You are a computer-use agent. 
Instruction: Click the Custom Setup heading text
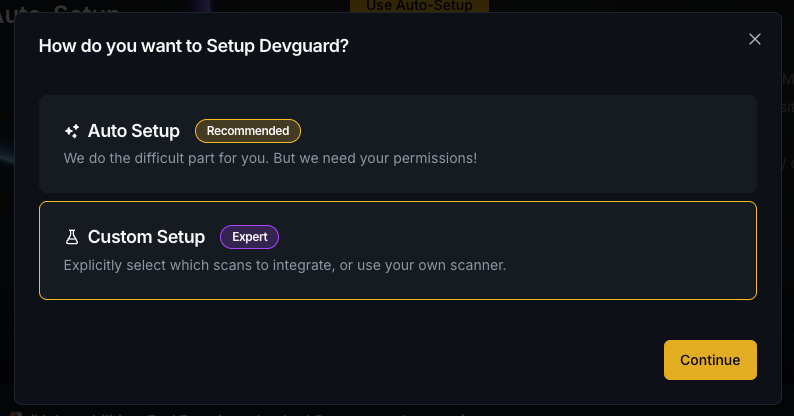point(146,237)
